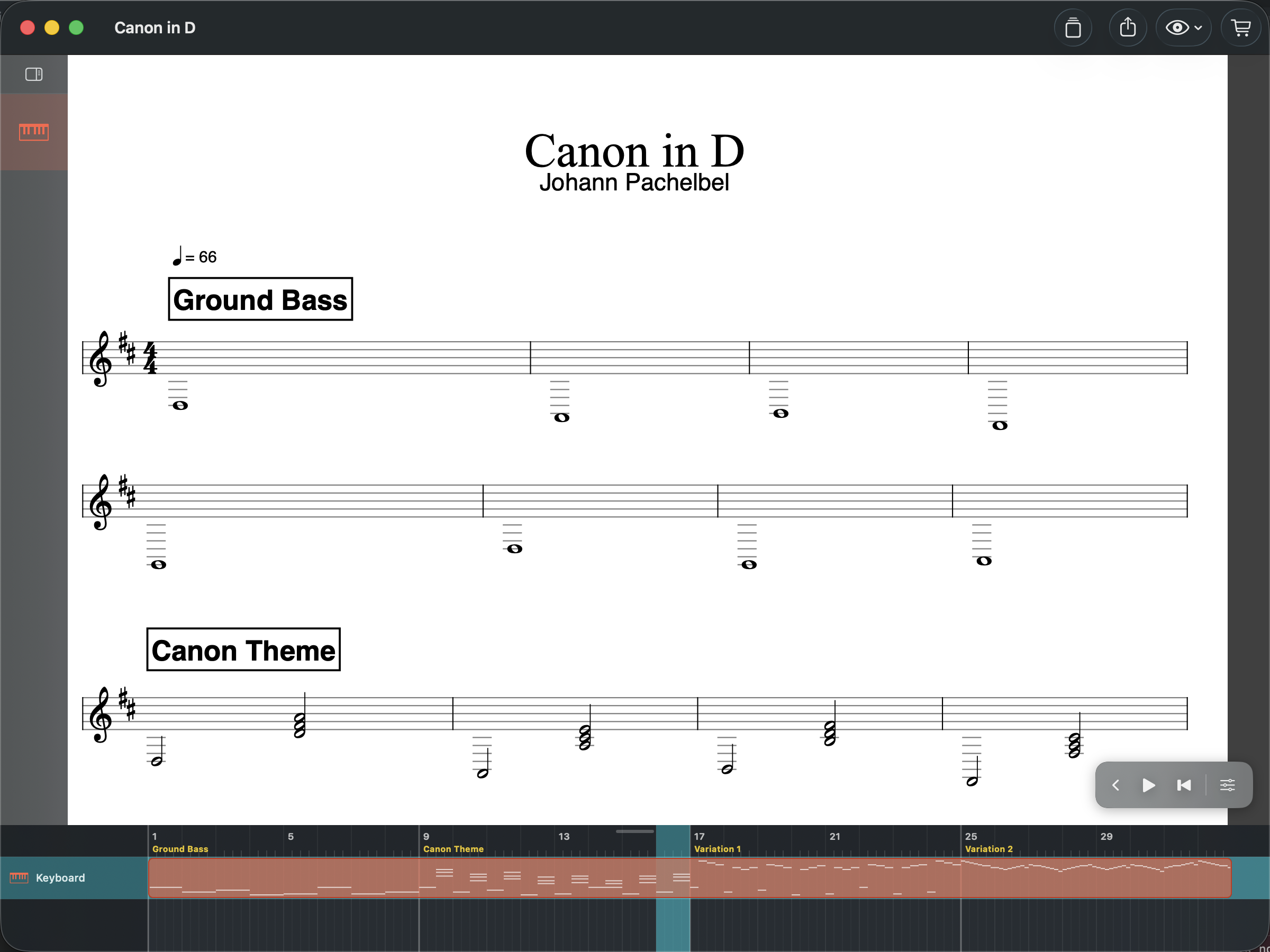The image size is (1270, 952).
Task: Jump to Variation 1 timeline marker
Action: pos(717,849)
